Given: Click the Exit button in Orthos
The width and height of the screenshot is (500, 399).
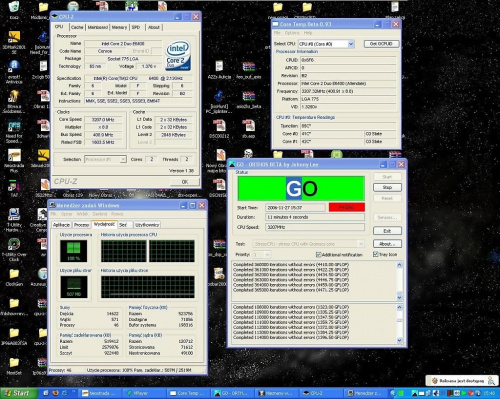Looking at the screenshot, I should tap(387, 231).
